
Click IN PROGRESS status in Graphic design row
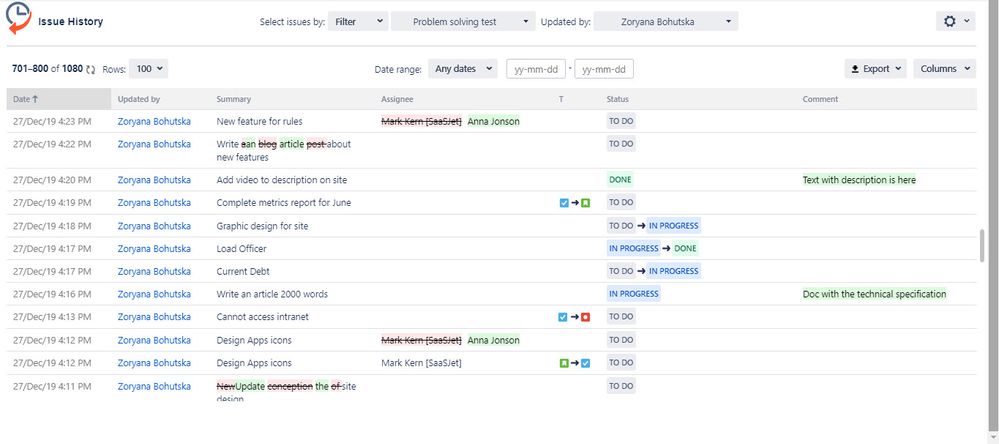tap(673, 226)
